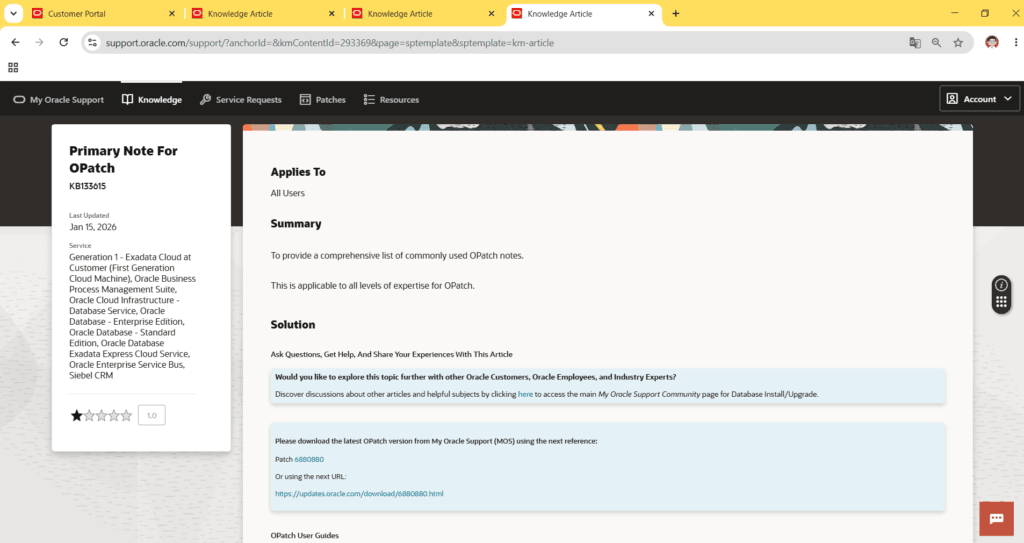Open the Chrome profile avatar

click(x=992, y=42)
